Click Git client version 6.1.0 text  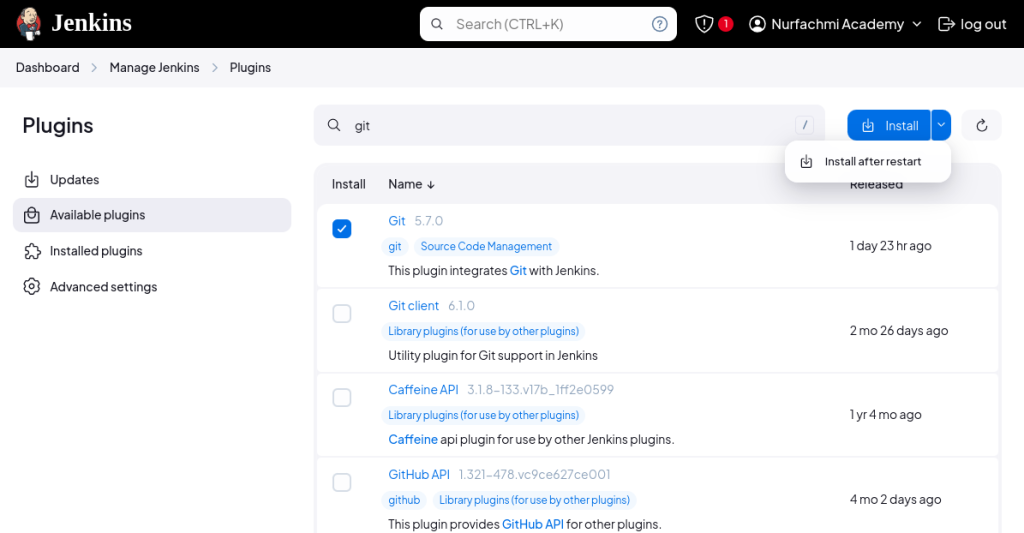461,306
